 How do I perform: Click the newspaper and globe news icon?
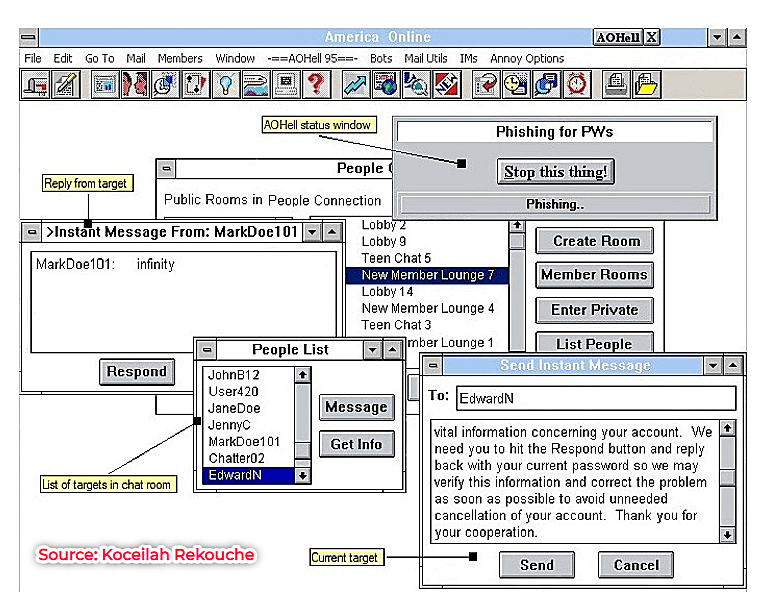pyautogui.click(x=385, y=84)
